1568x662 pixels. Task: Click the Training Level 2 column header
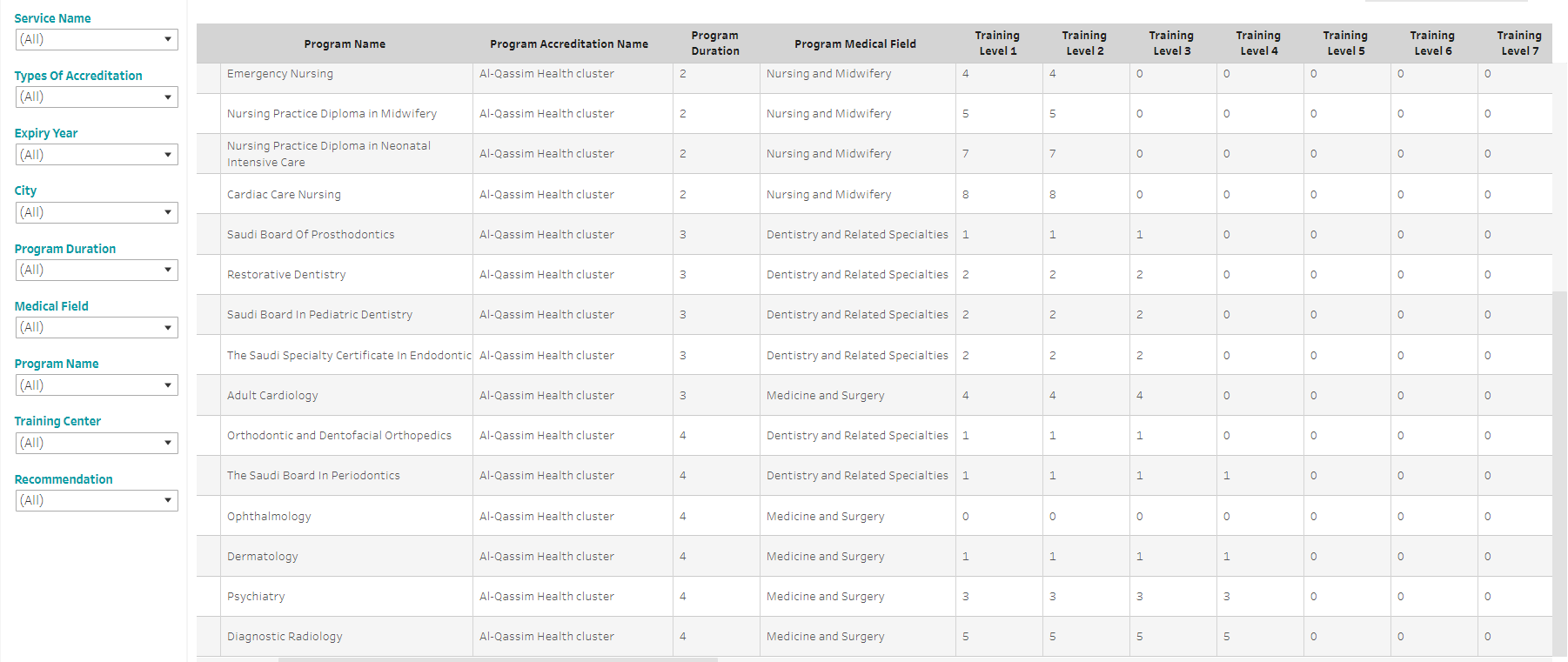point(1084,43)
